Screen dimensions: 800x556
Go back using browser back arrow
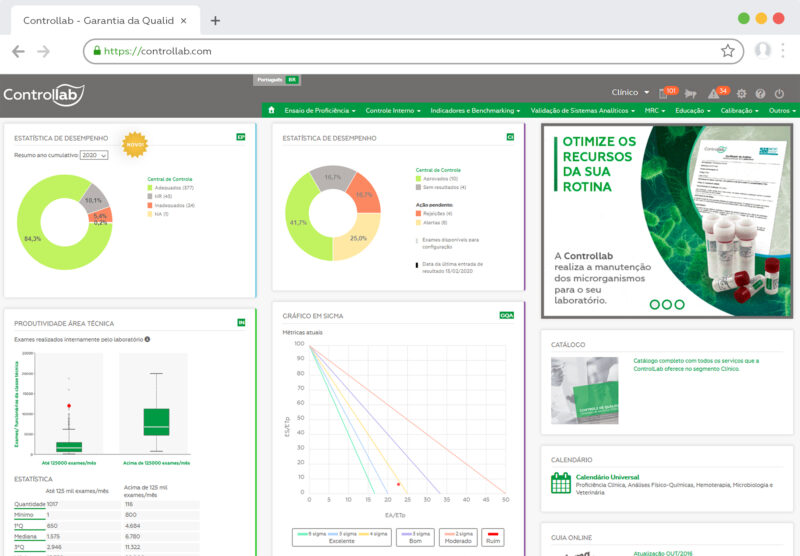click(x=18, y=51)
